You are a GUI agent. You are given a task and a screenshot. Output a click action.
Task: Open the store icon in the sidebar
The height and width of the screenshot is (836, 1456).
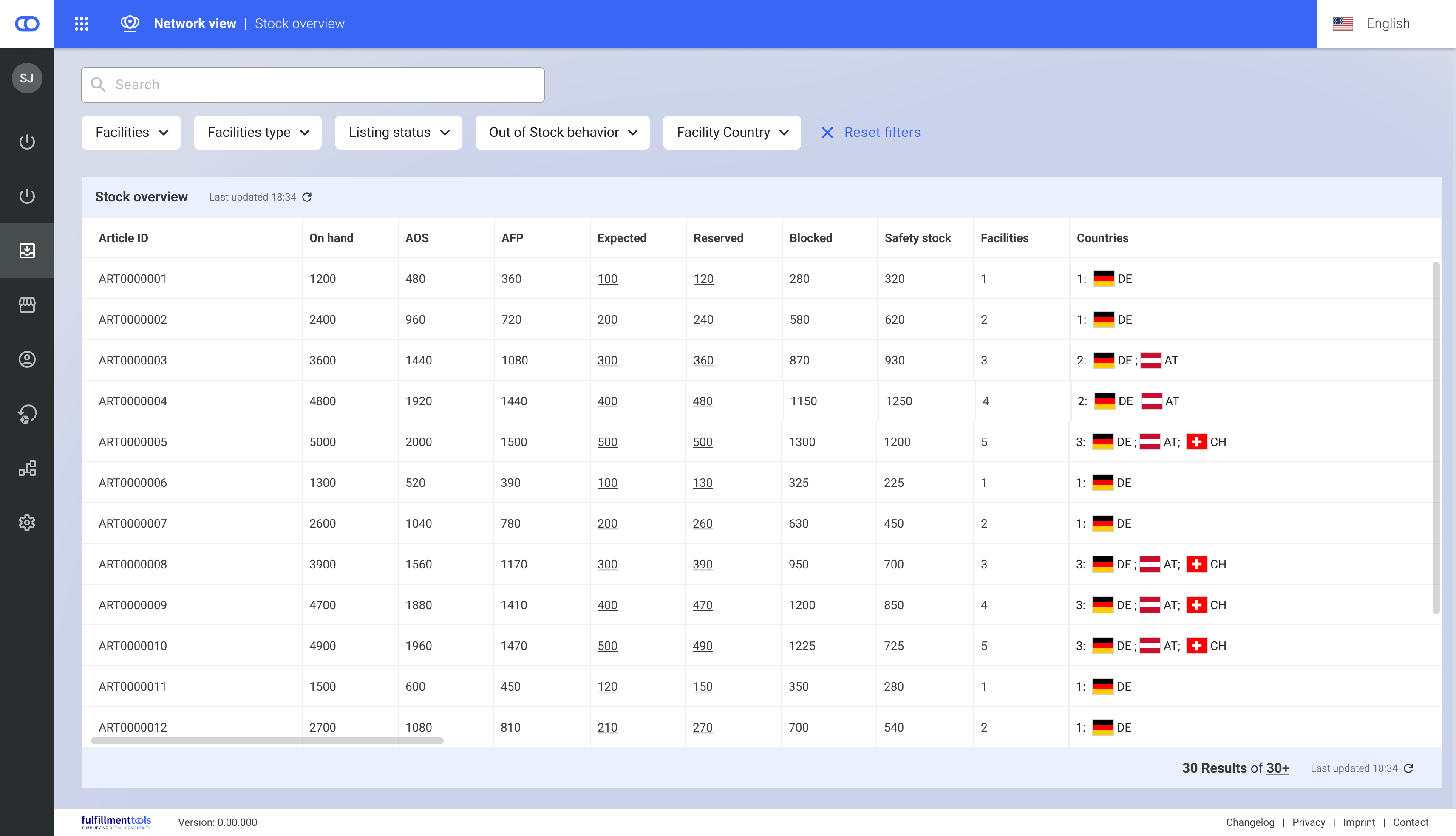pyautogui.click(x=27, y=305)
